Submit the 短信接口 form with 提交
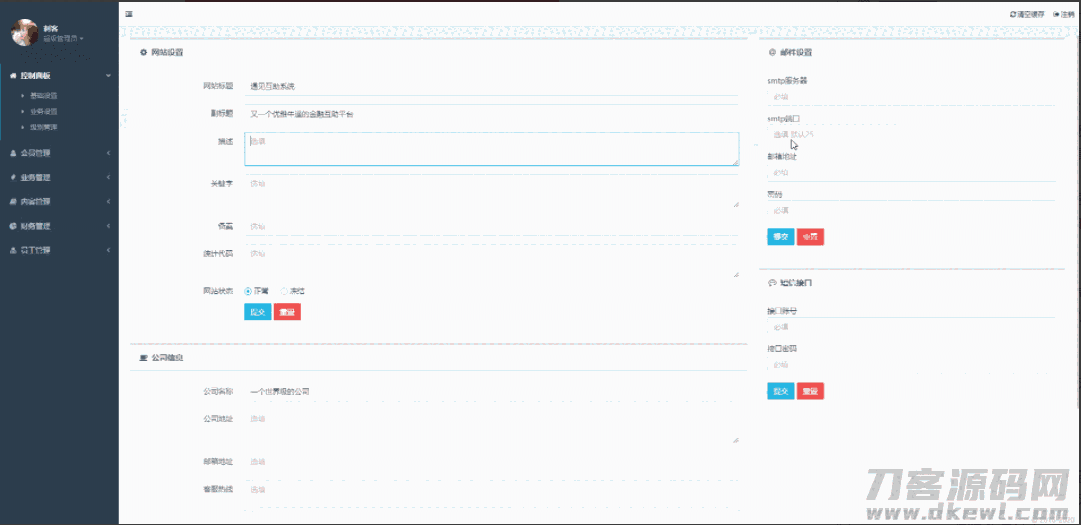Screen dimensions: 1081x525 (780, 391)
